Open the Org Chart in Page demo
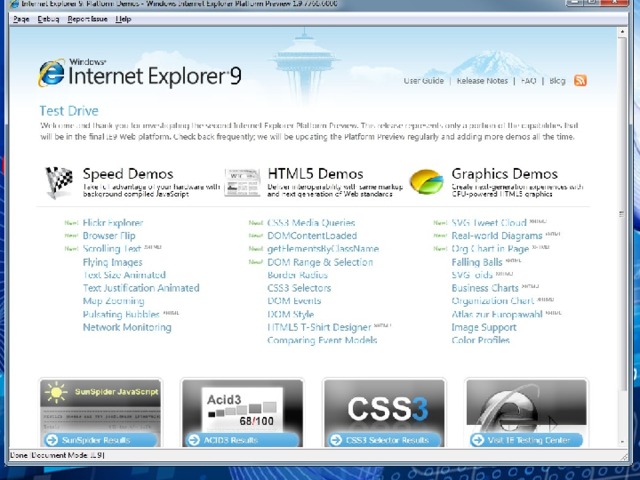Image resolution: width=640 pixels, height=480 pixels. 490,249
